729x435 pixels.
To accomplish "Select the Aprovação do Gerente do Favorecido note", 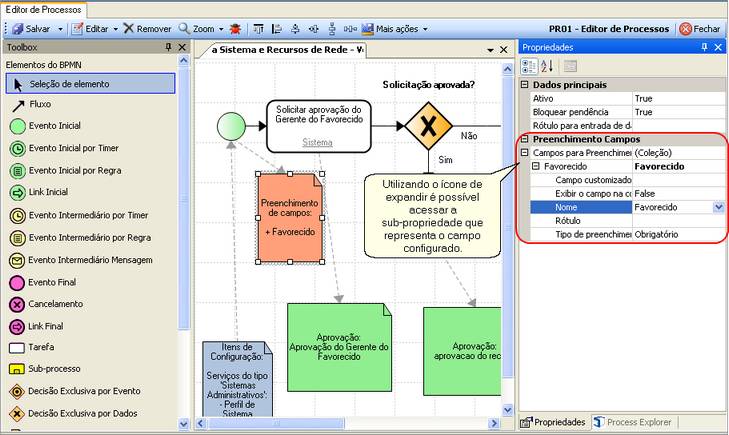I will (339, 347).
